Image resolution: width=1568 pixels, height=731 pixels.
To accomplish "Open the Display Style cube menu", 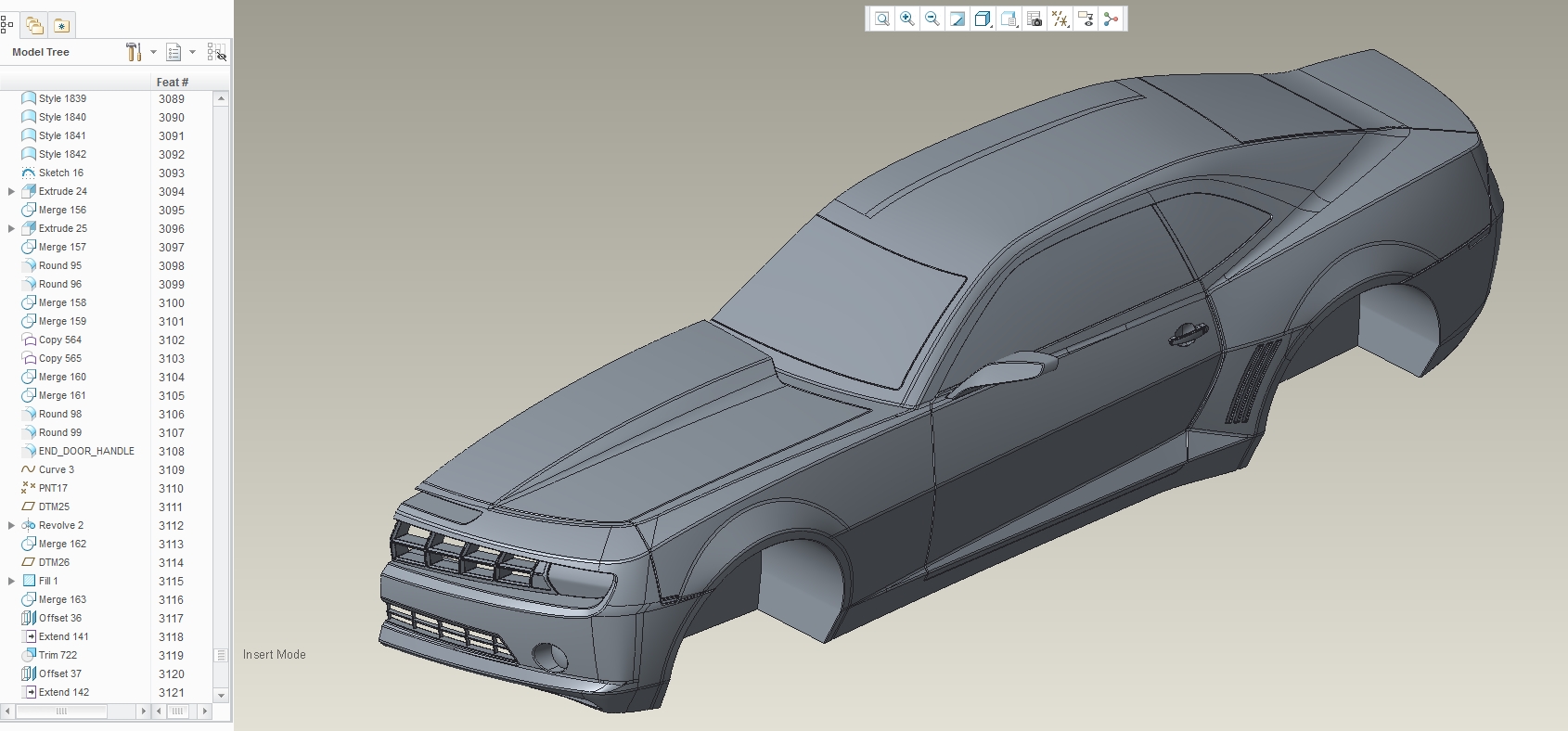I will [983, 19].
